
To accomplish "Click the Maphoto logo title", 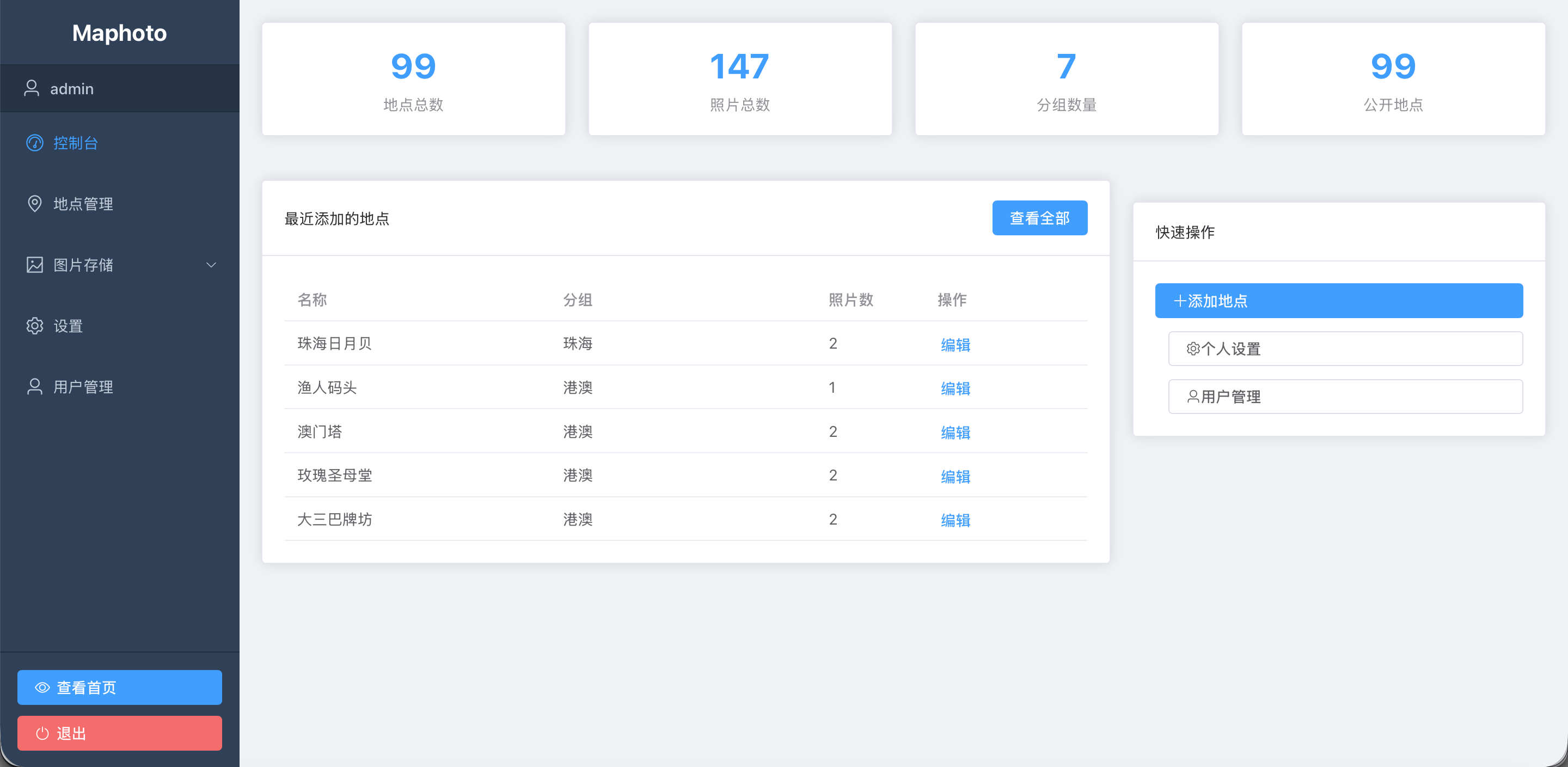I will pyautogui.click(x=119, y=33).
